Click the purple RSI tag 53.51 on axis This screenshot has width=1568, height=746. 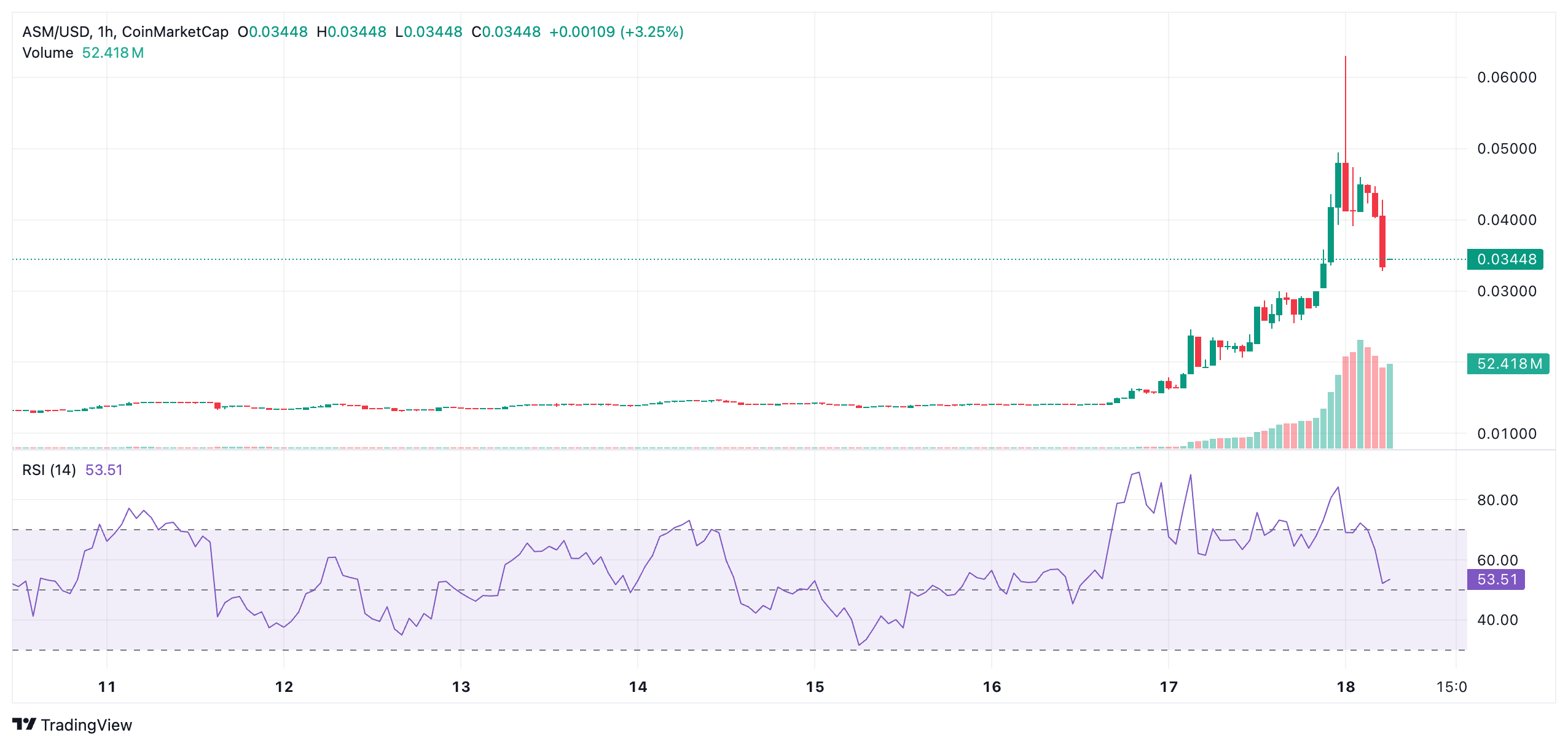pyautogui.click(x=1498, y=579)
